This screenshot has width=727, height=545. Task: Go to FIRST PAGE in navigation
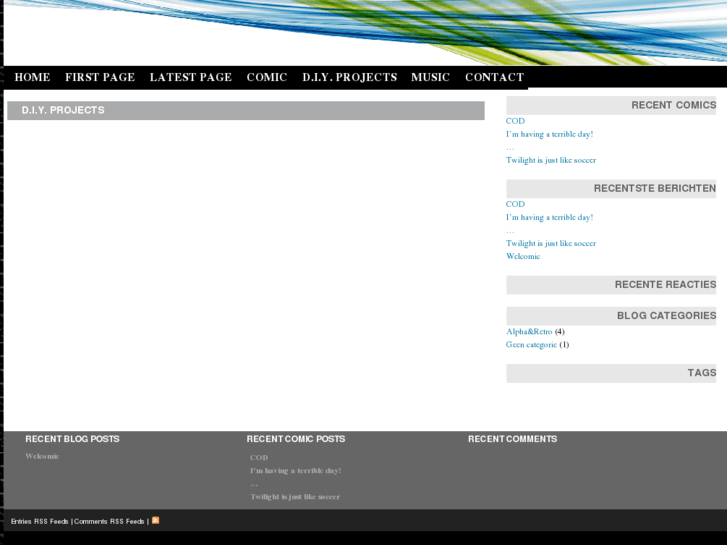click(x=100, y=77)
